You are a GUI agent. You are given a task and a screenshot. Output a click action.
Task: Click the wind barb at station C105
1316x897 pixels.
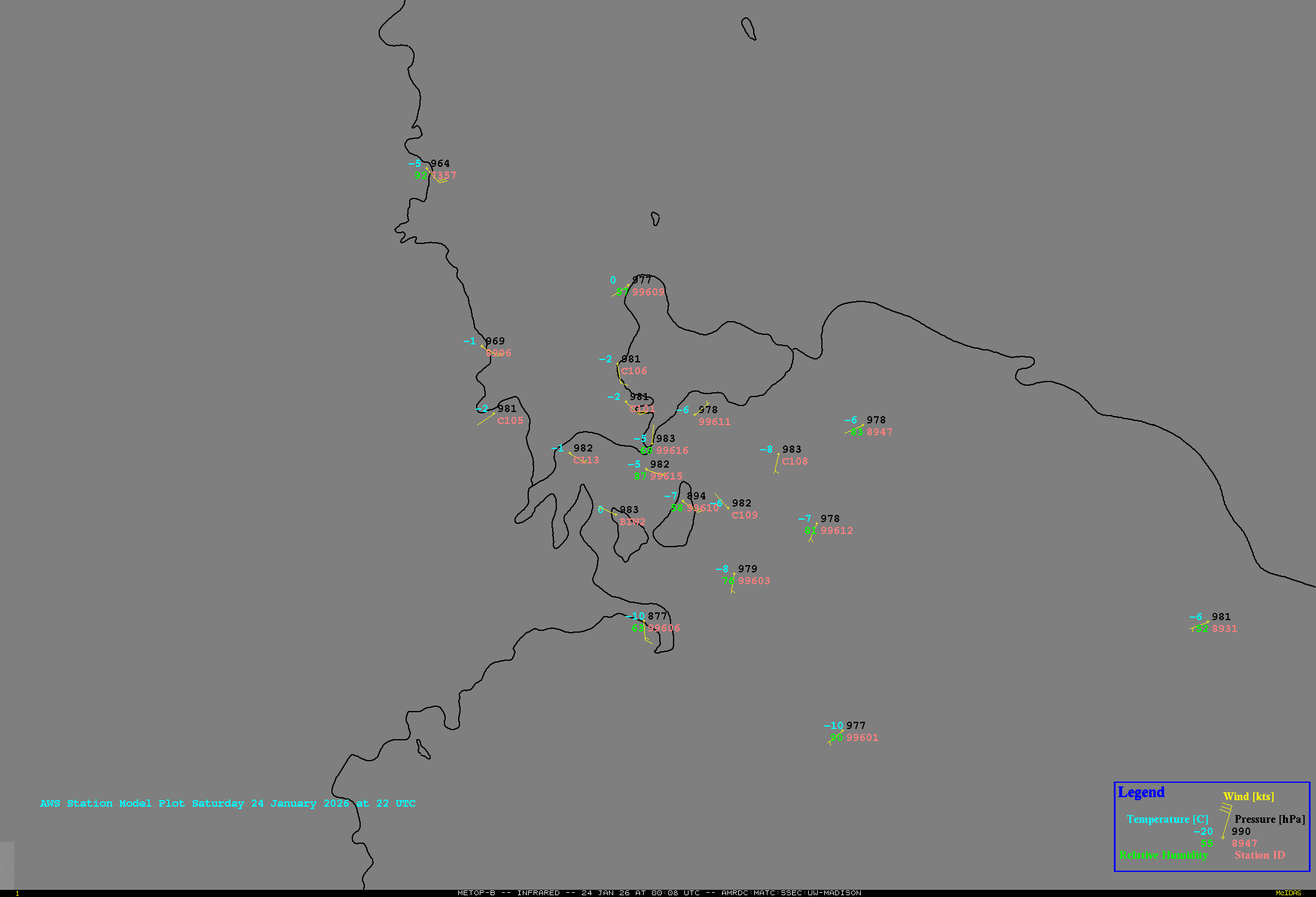pos(485,419)
